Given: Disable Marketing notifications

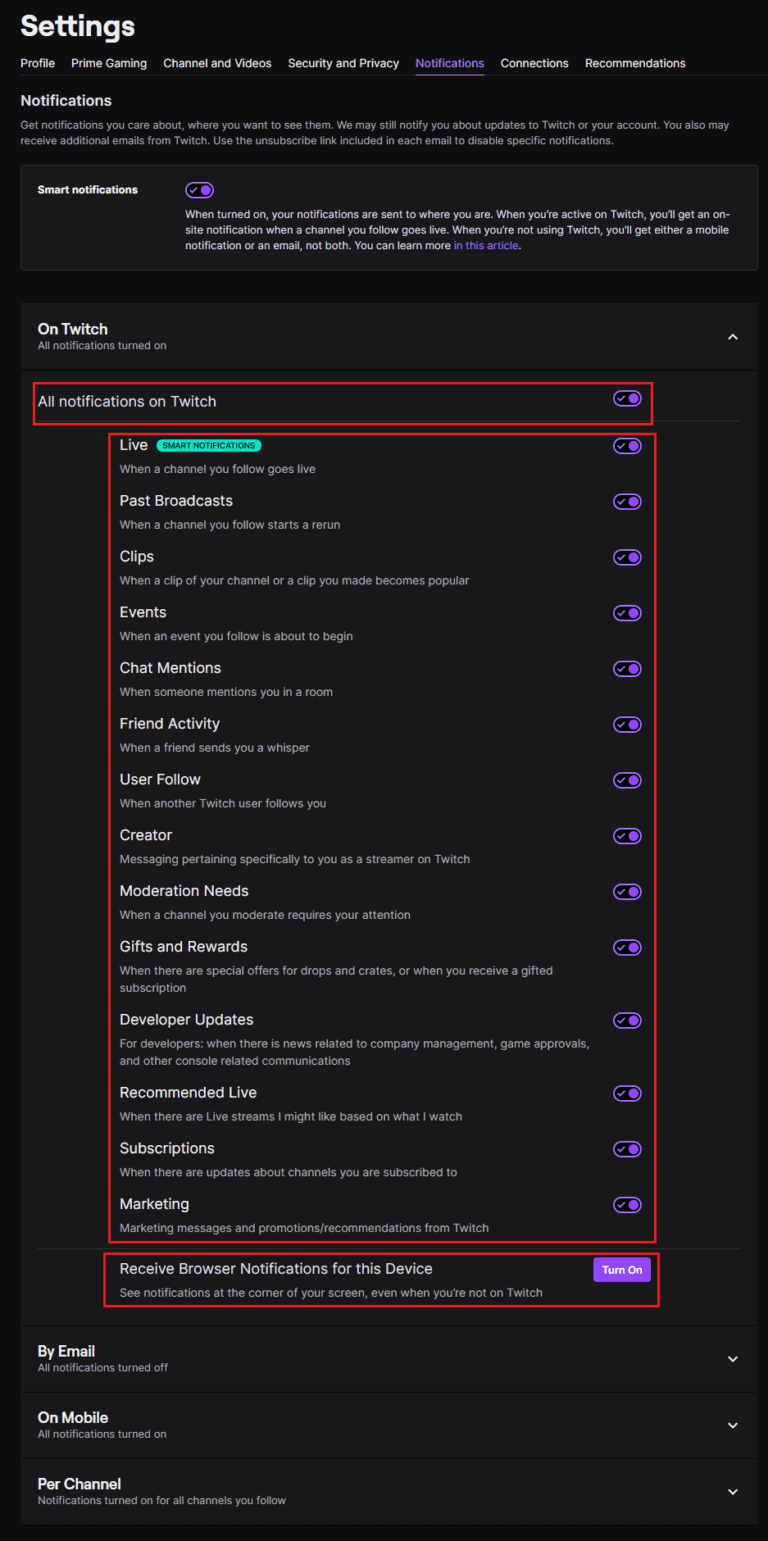Looking at the screenshot, I should tap(626, 1205).
